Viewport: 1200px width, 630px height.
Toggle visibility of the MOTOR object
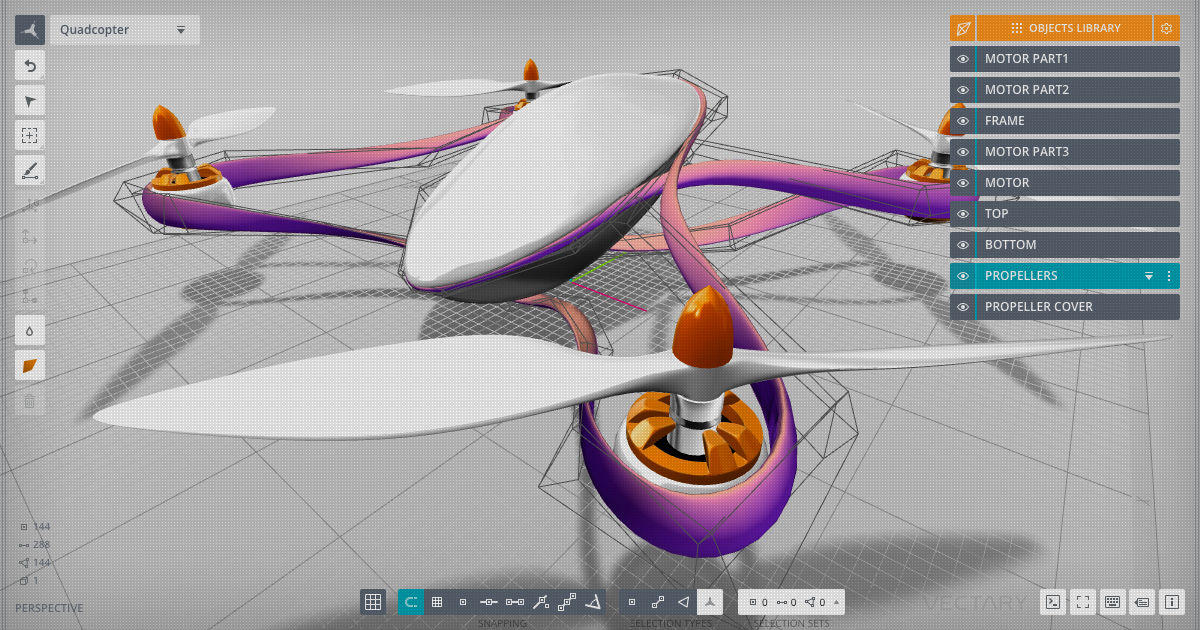pyautogui.click(x=963, y=183)
